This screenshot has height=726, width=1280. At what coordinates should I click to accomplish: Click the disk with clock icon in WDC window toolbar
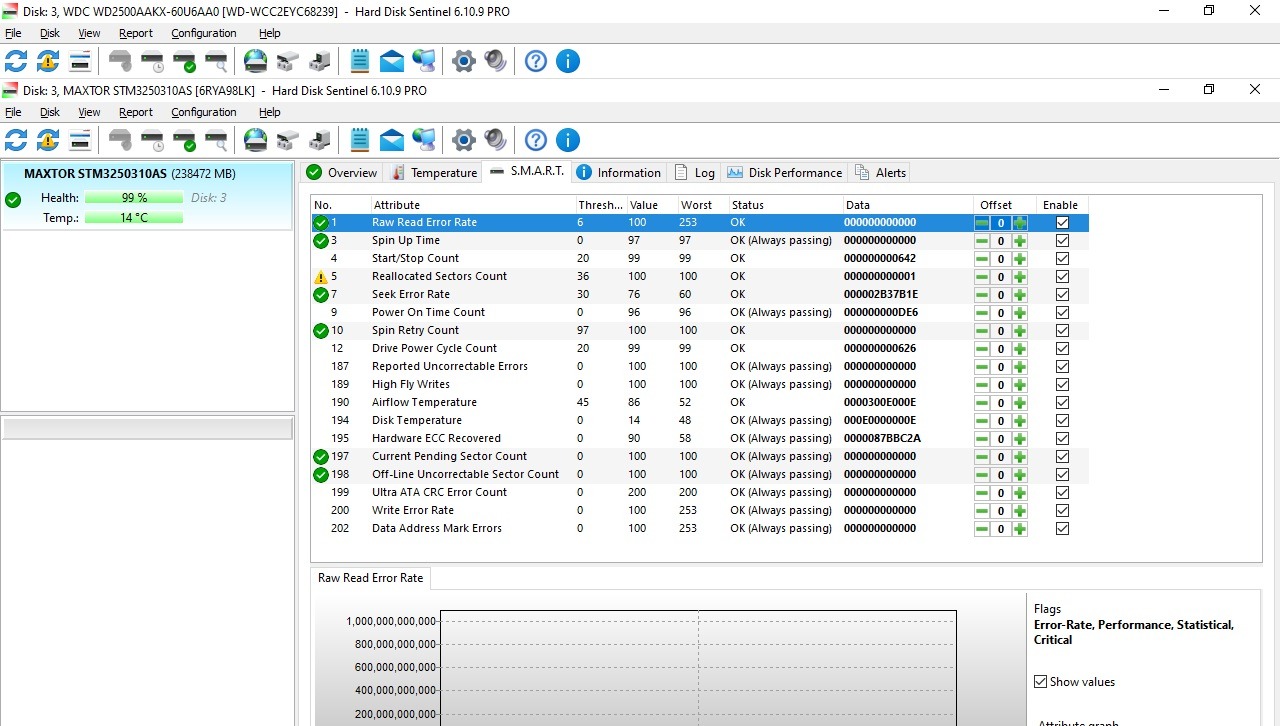click(x=152, y=61)
